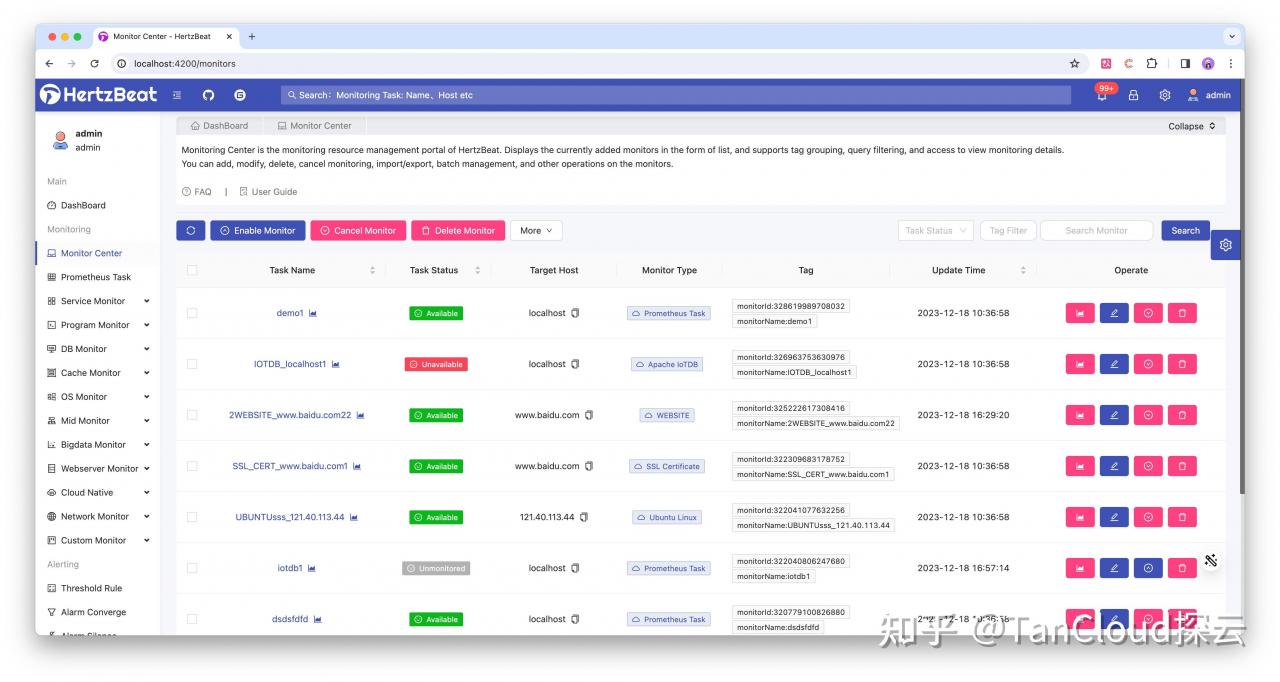Check the dsdsfdfd row checkbox
Viewport: 1280px width, 682px height.
coord(192,619)
